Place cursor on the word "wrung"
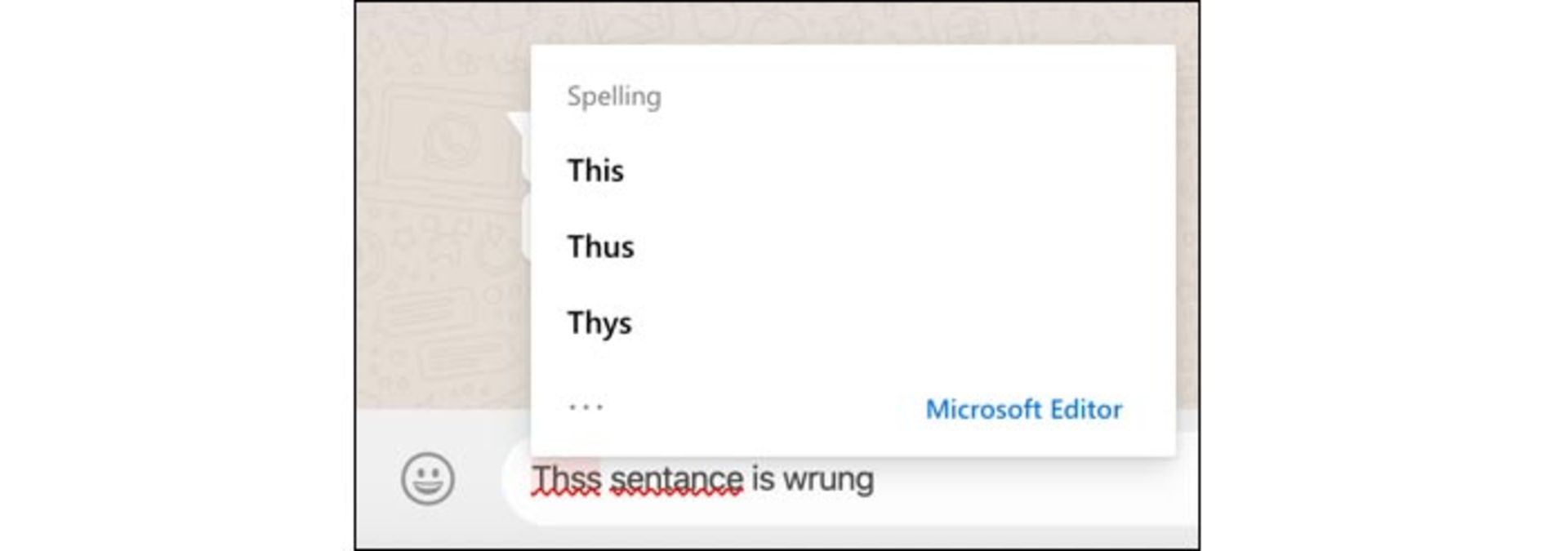The height and width of the screenshot is (551, 1568). (828, 478)
